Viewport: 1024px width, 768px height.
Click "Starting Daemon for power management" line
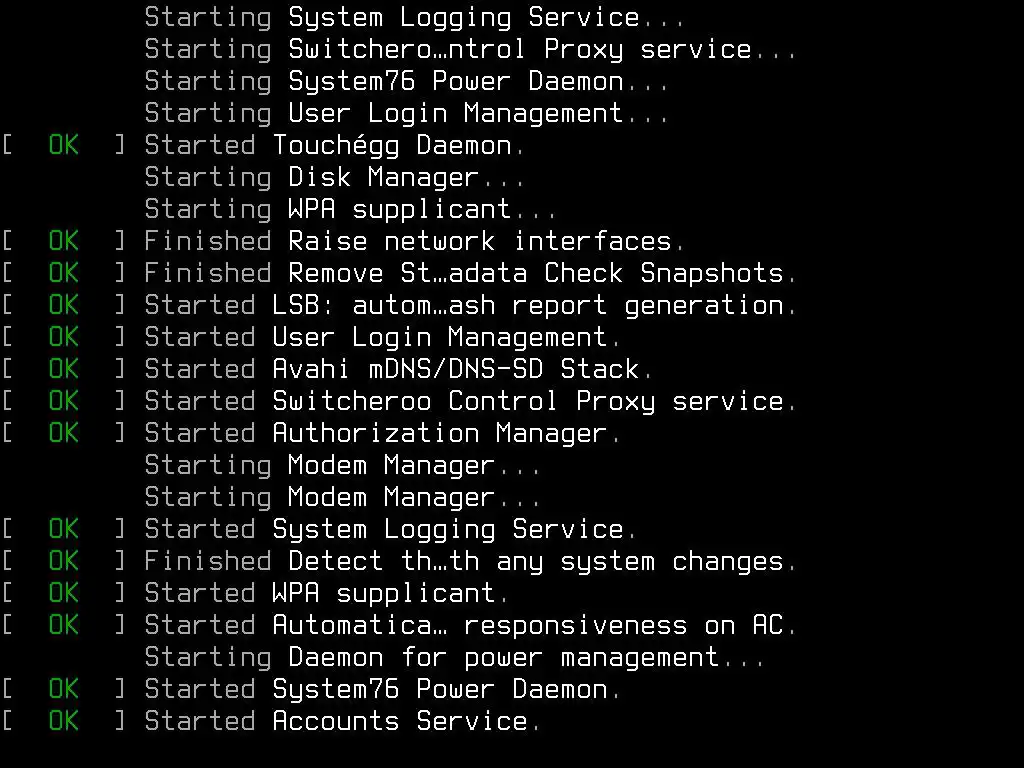tap(454, 657)
